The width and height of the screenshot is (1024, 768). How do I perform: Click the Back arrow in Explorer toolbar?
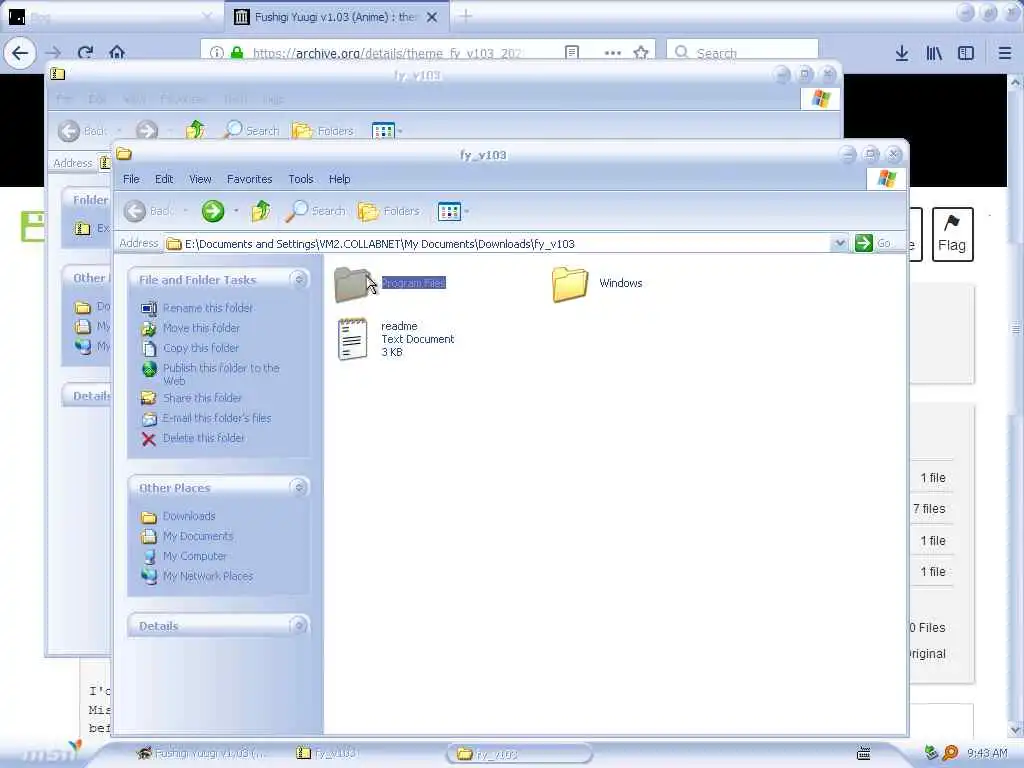[136, 211]
